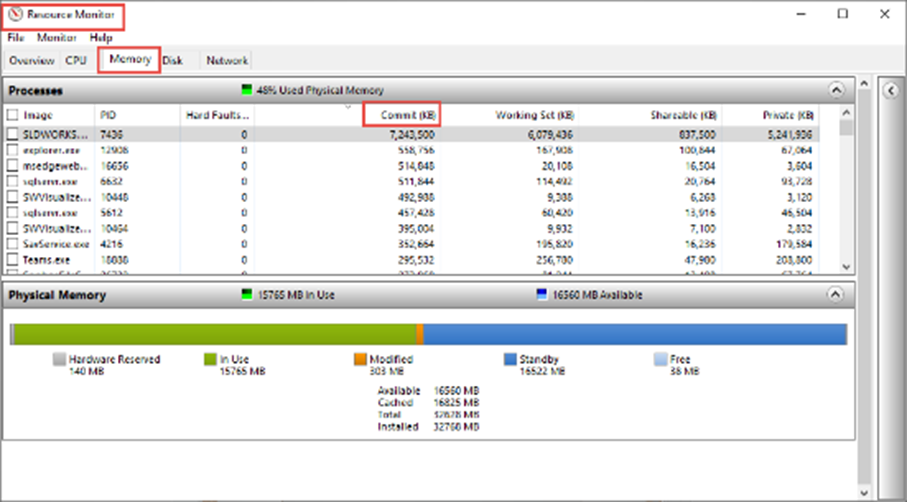Click green Used Physical Memory indicator icon

click(x=247, y=90)
